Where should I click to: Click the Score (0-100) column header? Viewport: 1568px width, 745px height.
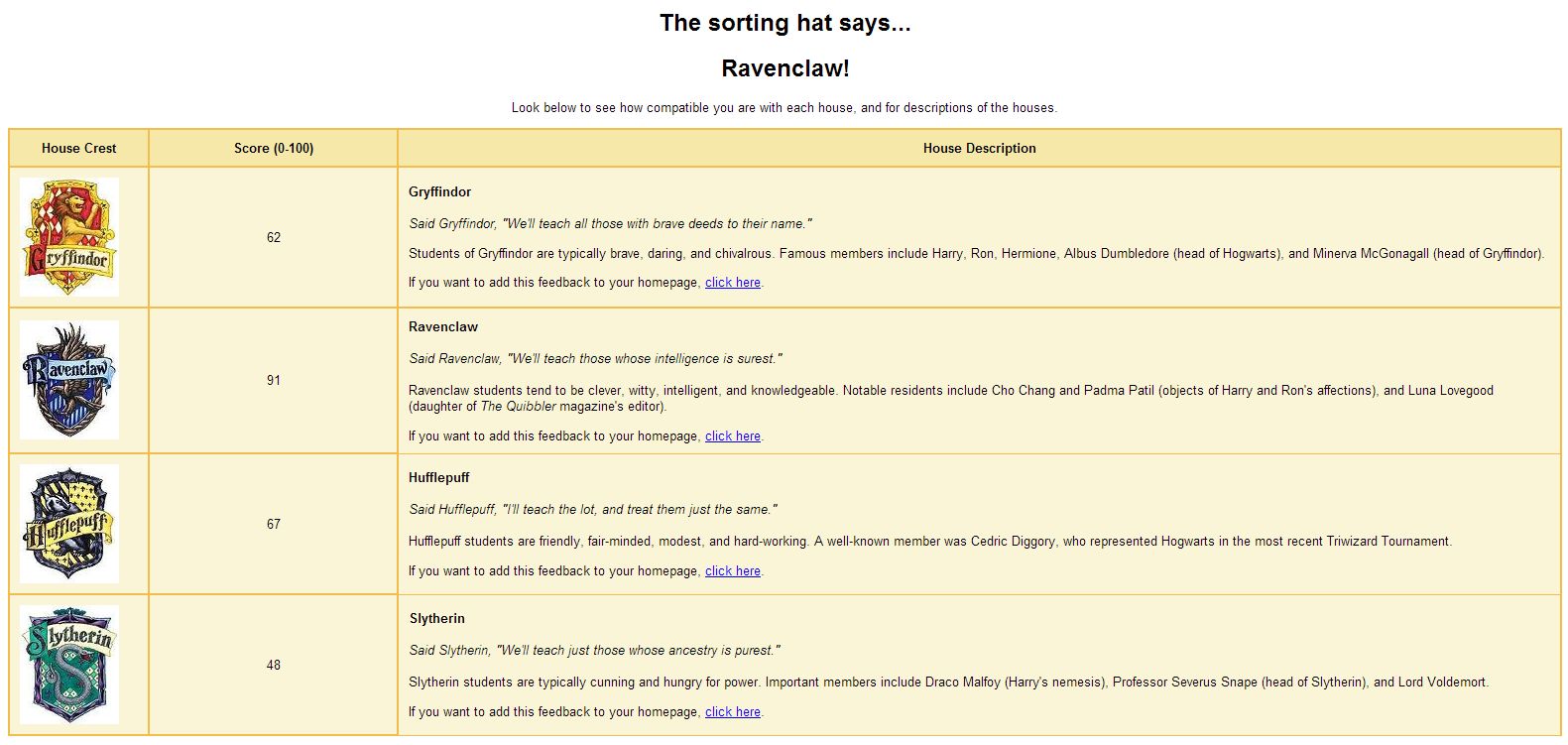[x=274, y=148]
